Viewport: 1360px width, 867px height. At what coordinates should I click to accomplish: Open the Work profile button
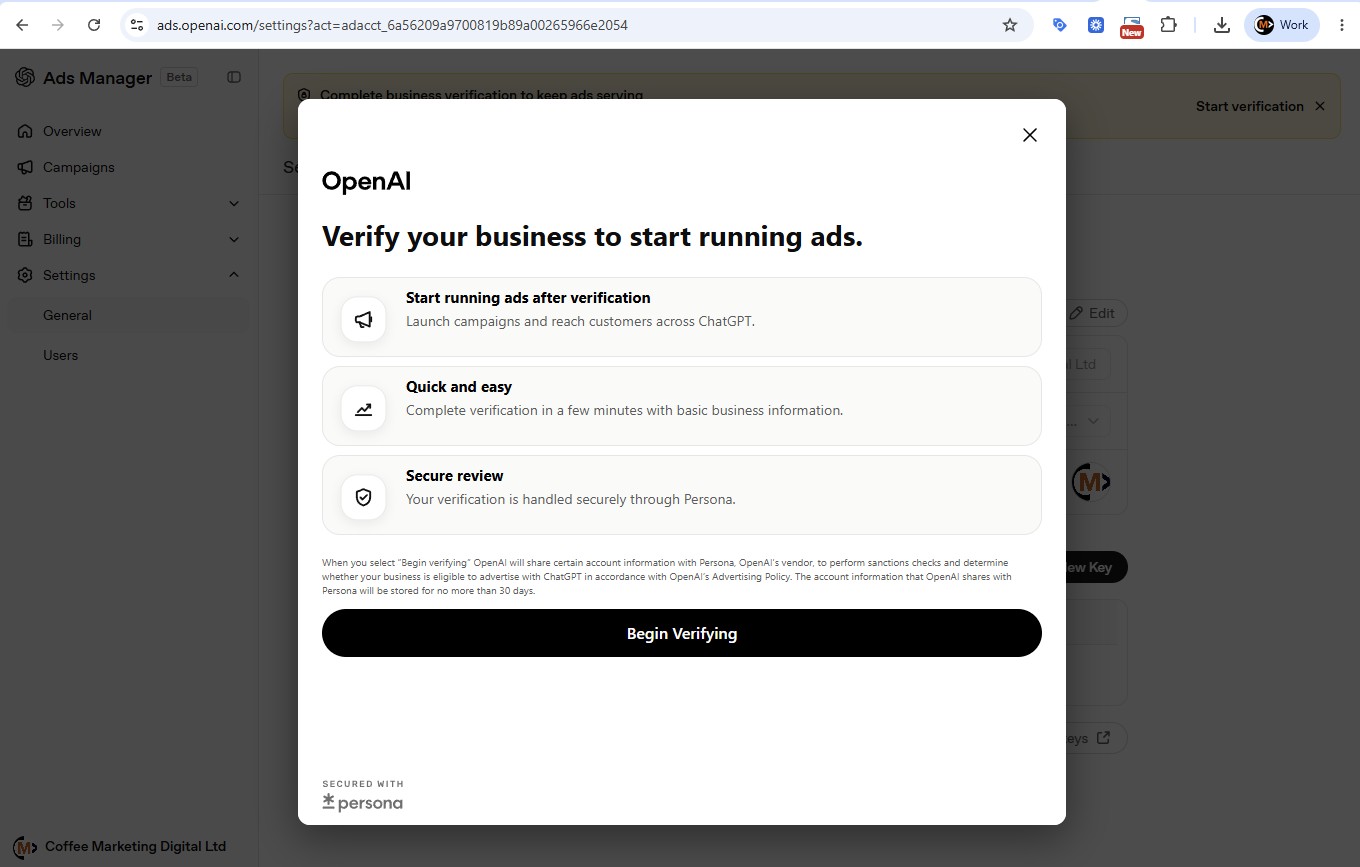(x=1282, y=25)
